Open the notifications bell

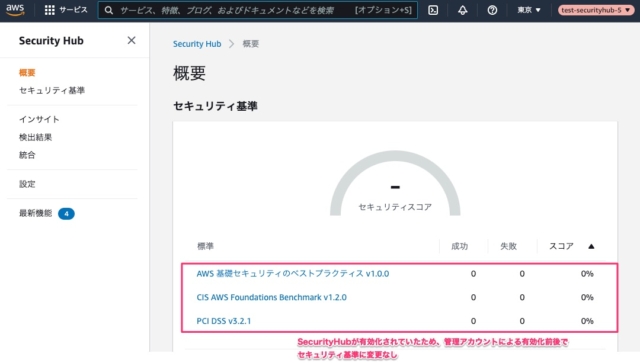coord(462,10)
